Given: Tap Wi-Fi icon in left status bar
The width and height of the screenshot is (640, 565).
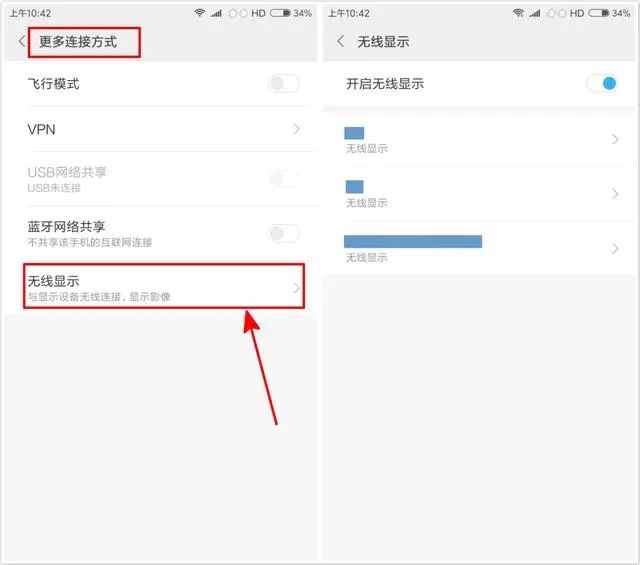Looking at the screenshot, I should pyautogui.click(x=200, y=13).
